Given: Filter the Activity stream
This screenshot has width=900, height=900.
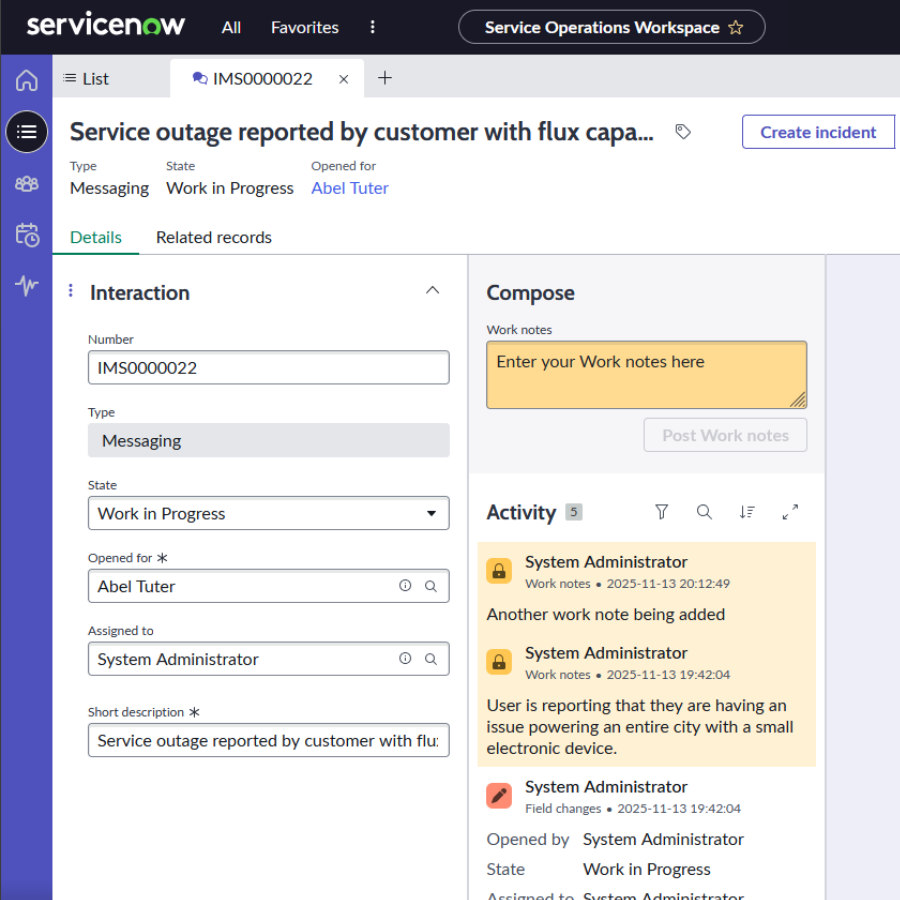Looking at the screenshot, I should click(x=661, y=511).
